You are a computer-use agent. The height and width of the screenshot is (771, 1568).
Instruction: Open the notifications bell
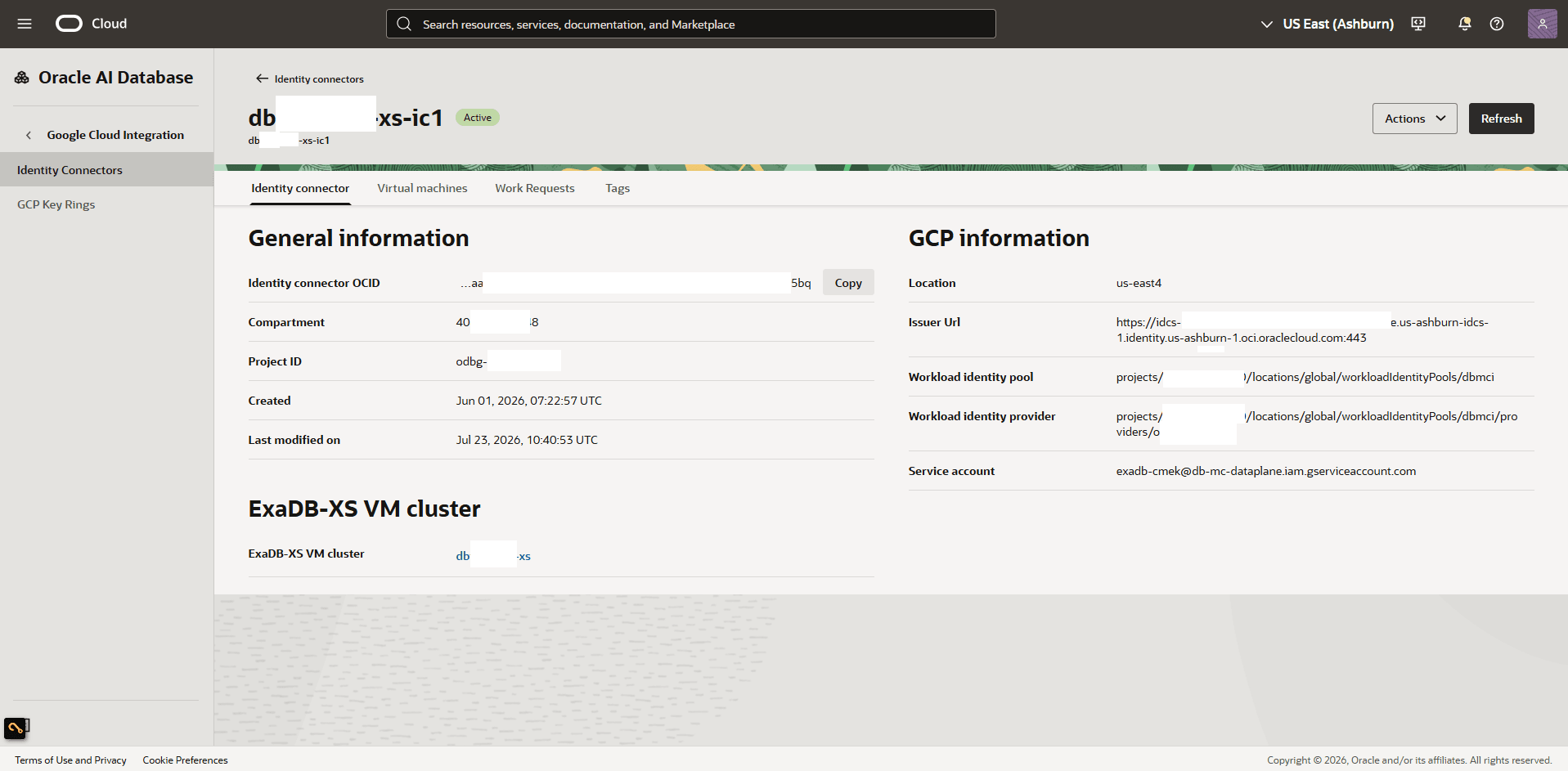tap(1464, 24)
